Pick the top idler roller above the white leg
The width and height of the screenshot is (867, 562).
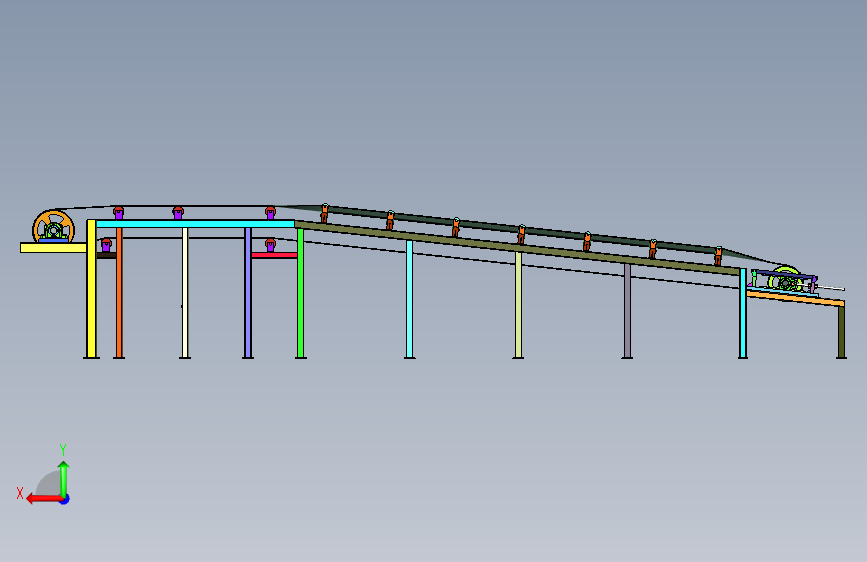(177, 213)
